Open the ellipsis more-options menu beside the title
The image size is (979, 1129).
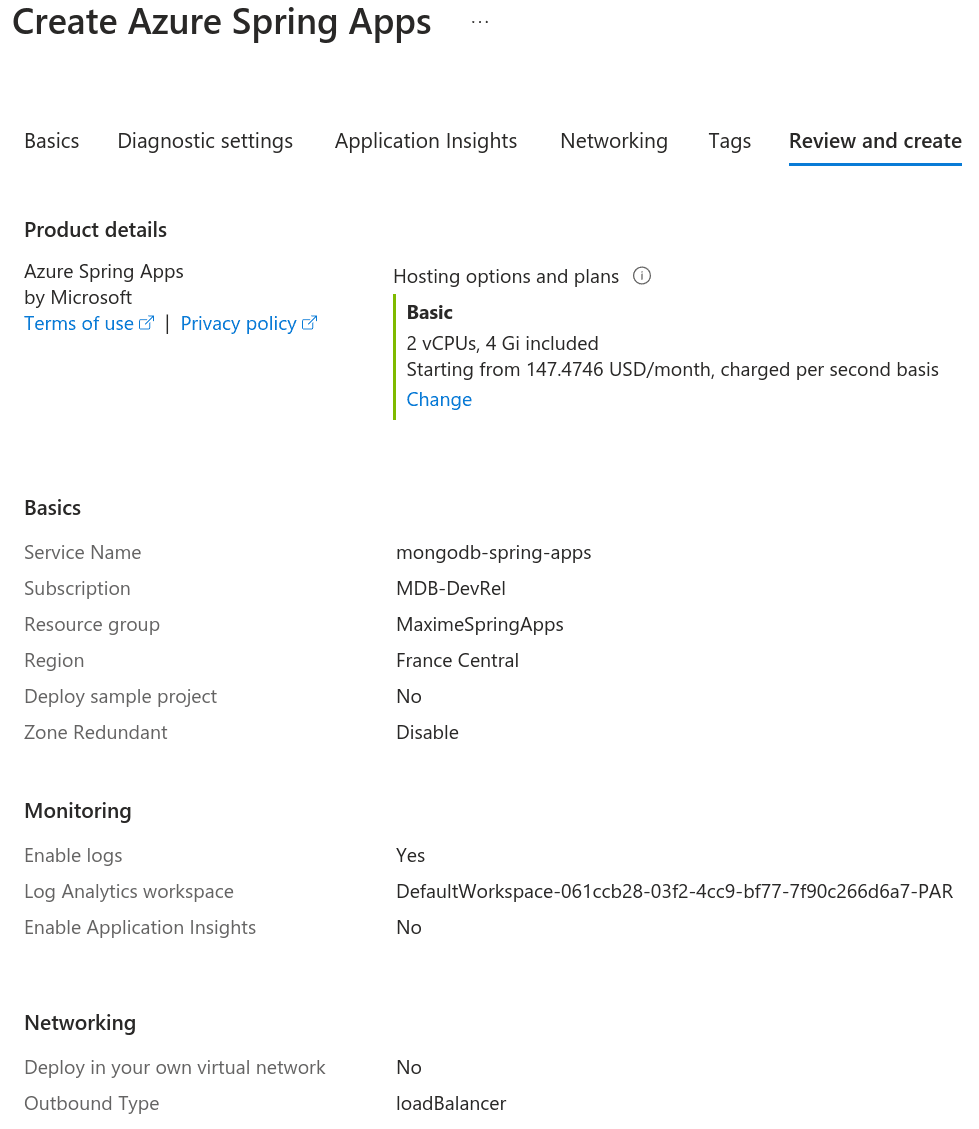coord(480,22)
